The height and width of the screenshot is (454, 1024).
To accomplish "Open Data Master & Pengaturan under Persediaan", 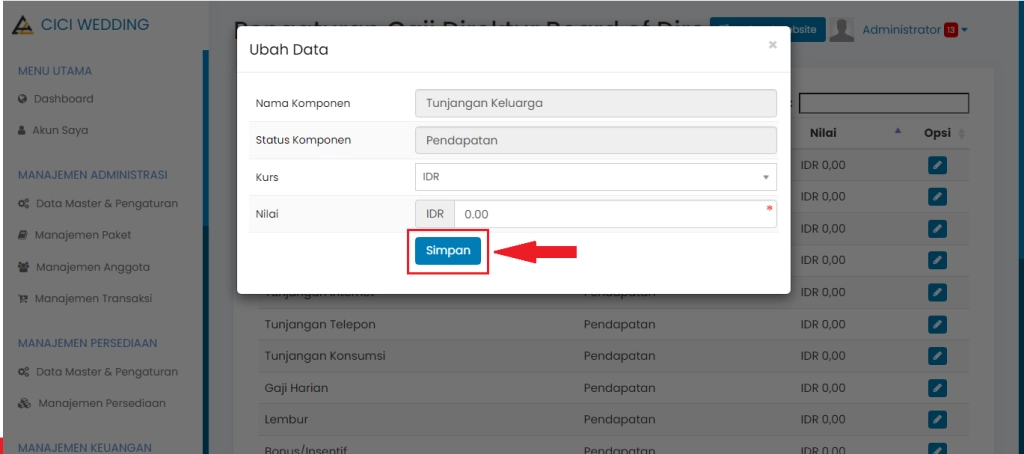I will click(107, 372).
